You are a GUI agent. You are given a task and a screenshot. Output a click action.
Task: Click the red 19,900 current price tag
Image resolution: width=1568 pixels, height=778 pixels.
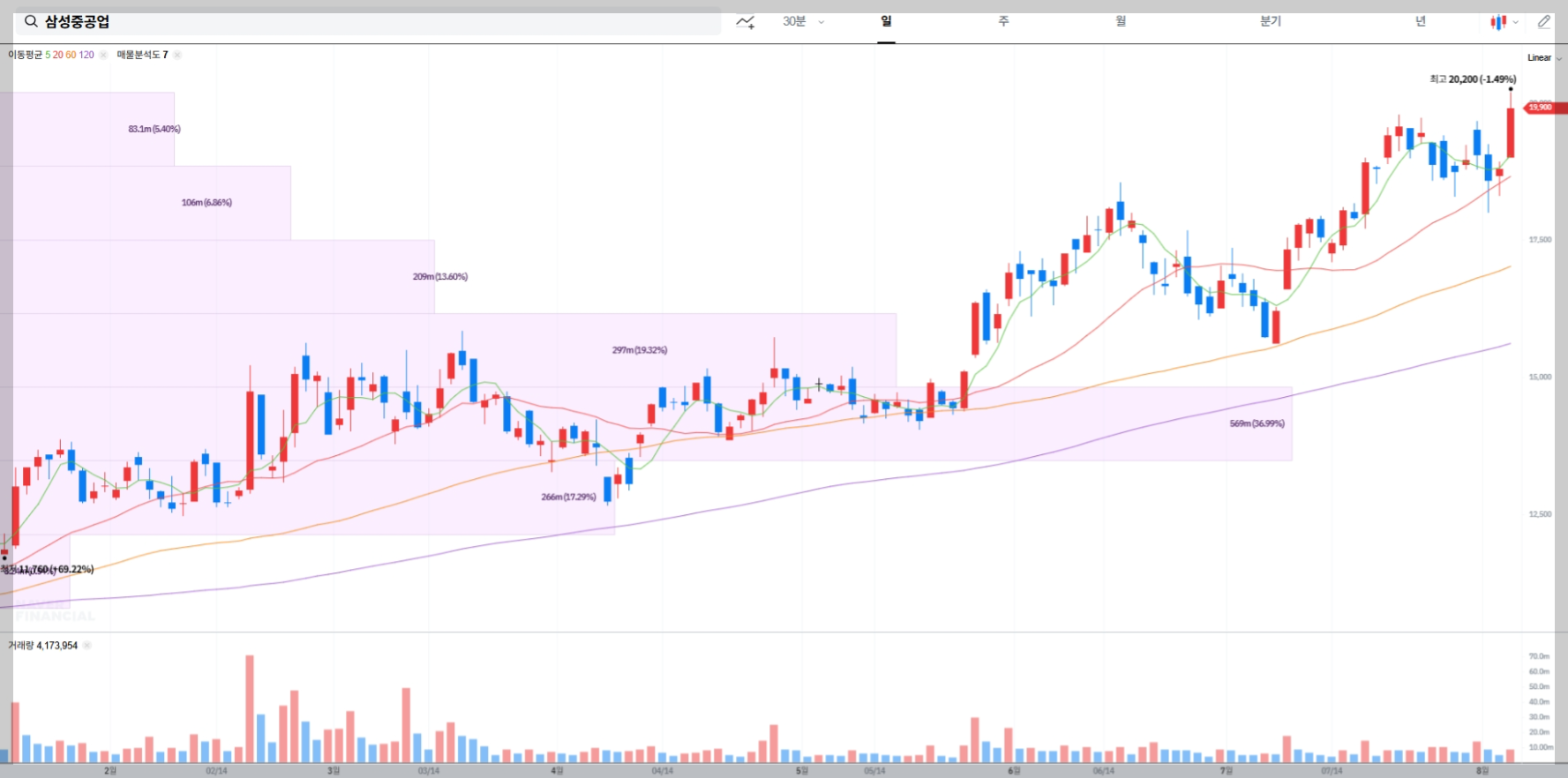click(x=1543, y=108)
